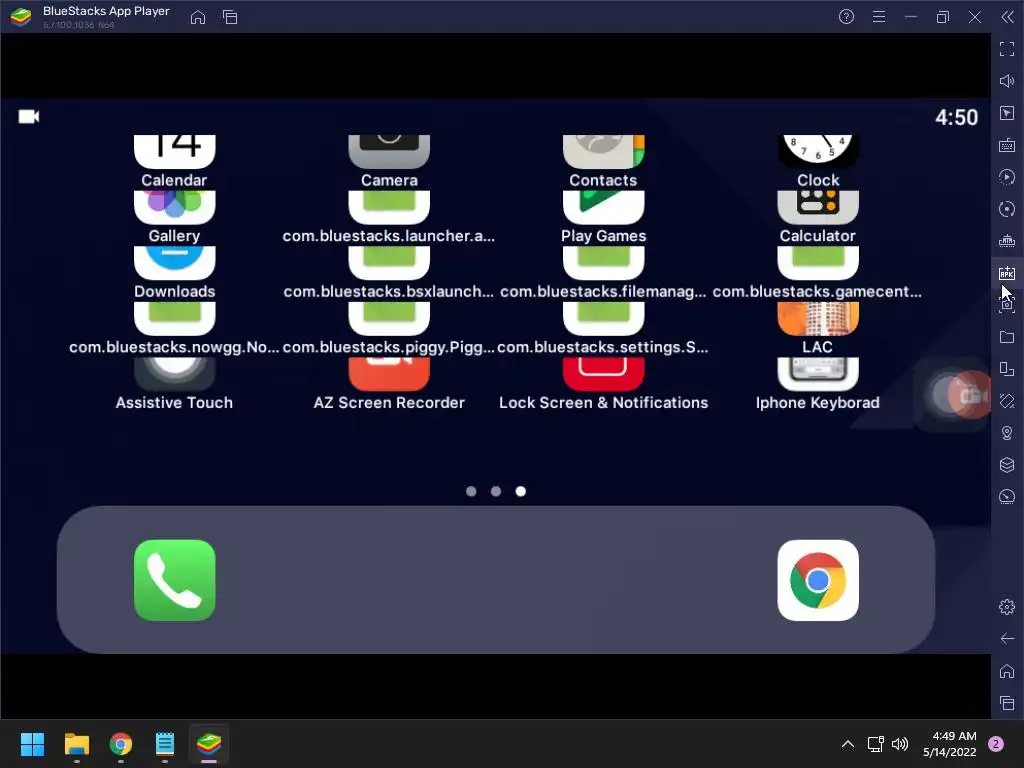Open the Calendar app

pyautogui.click(x=174, y=152)
